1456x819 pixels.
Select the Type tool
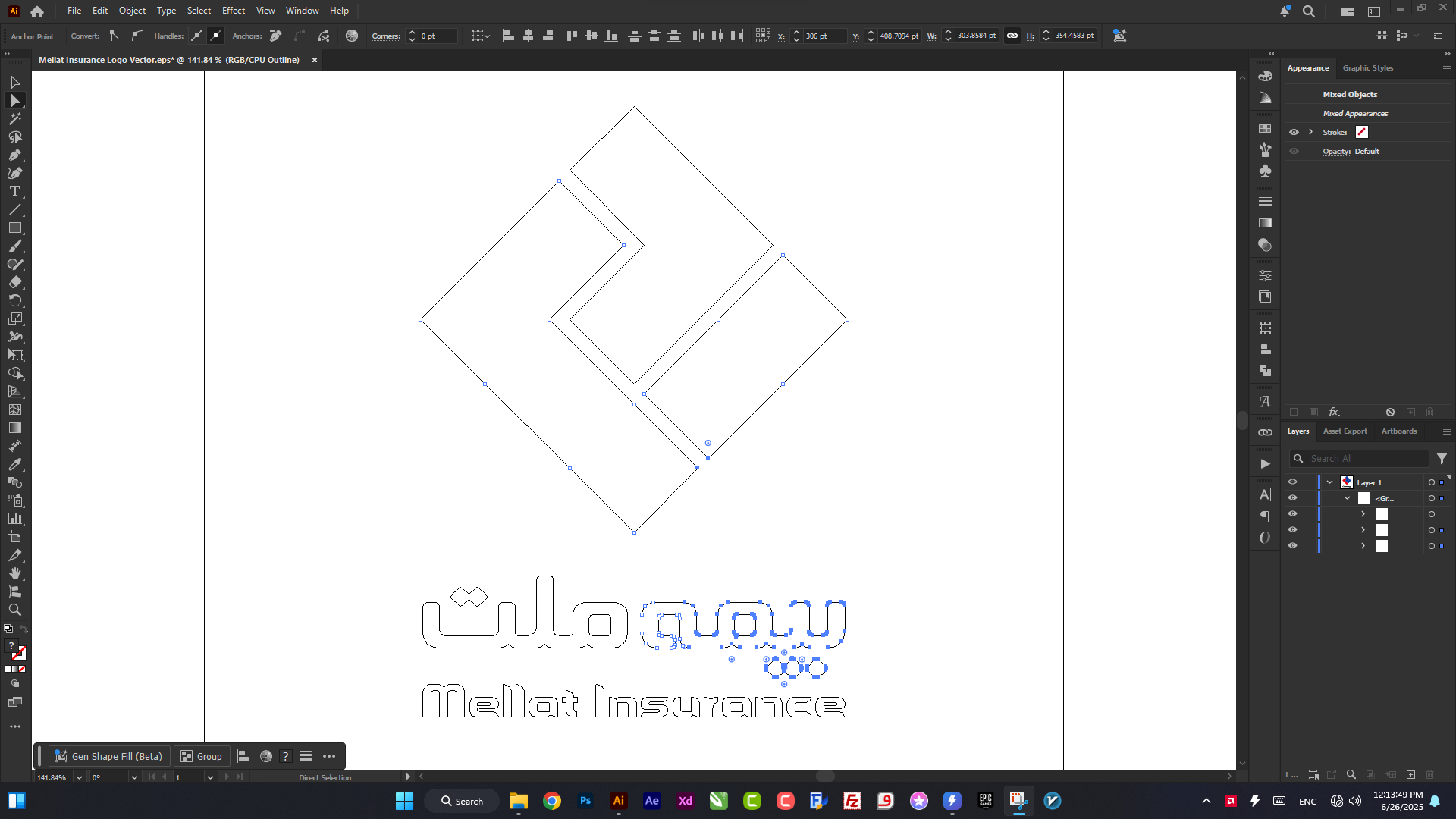[x=15, y=192]
